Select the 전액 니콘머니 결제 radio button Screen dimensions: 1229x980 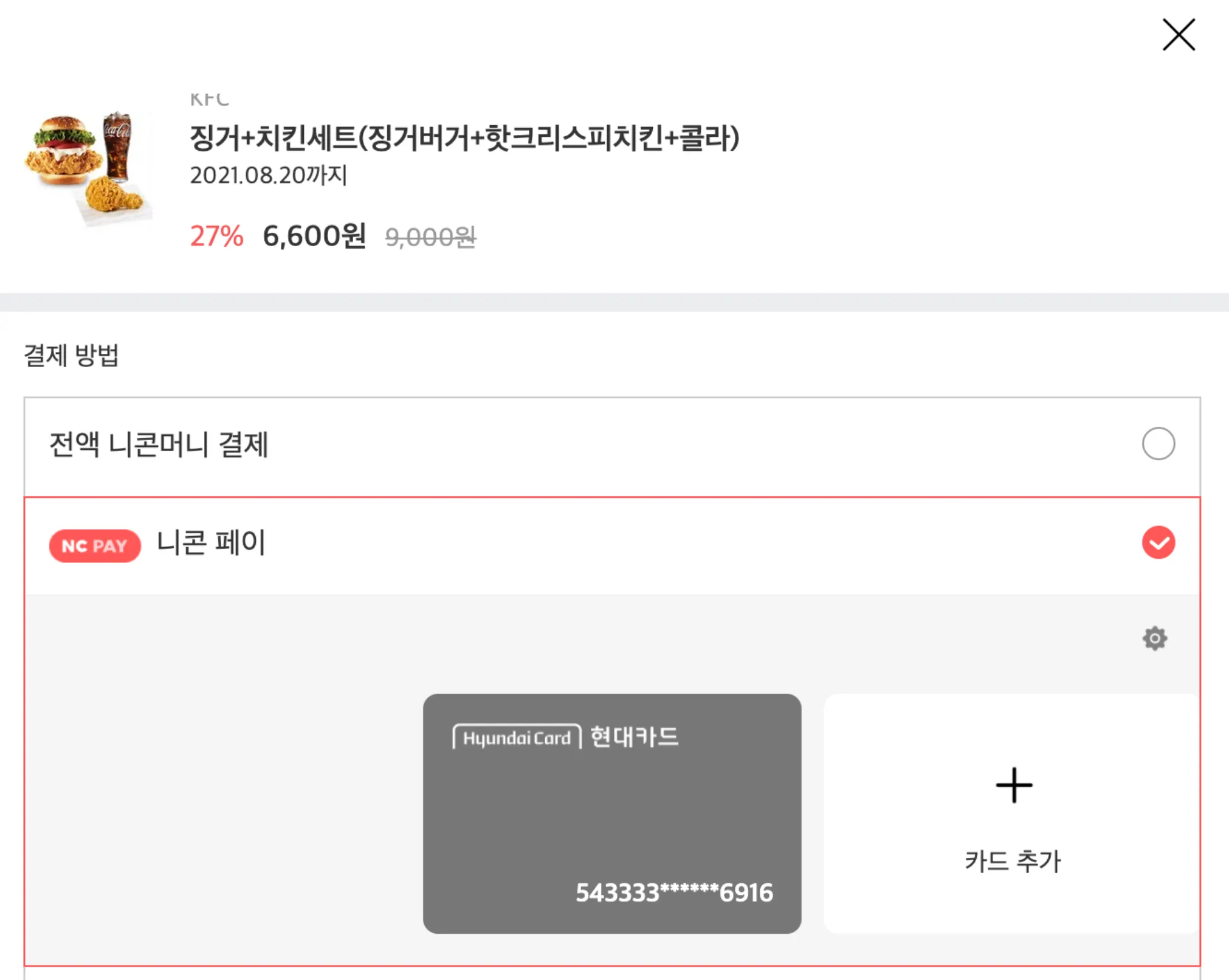point(1158,444)
